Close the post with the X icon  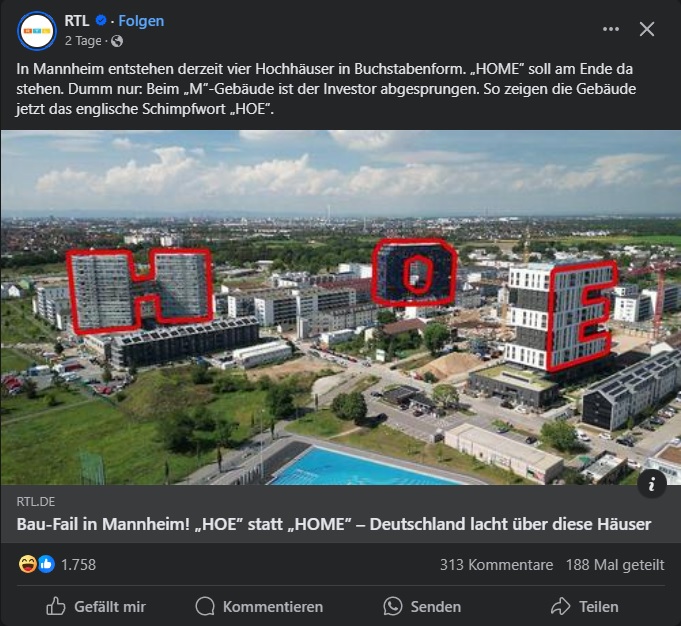click(647, 29)
